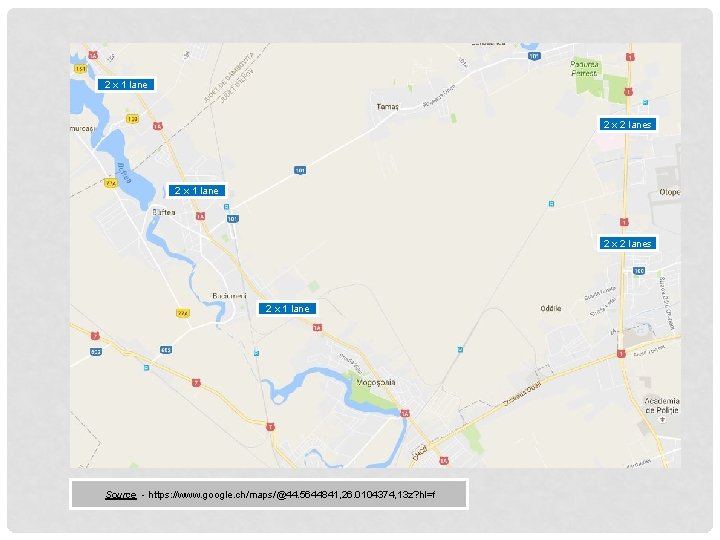Viewport: 720px width, 540px height.
Task: Click the Buftea lake name label
Action: (x=124, y=173)
